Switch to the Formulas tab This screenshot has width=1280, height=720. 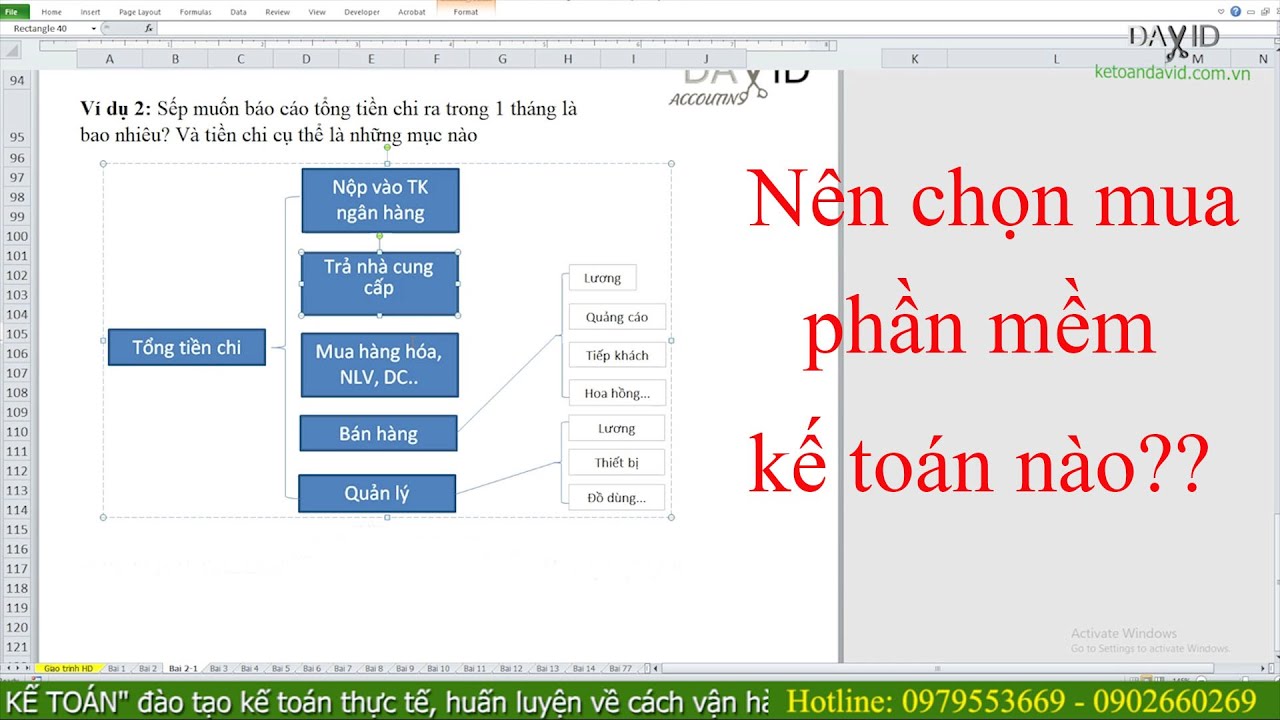(x=195, y=12)
